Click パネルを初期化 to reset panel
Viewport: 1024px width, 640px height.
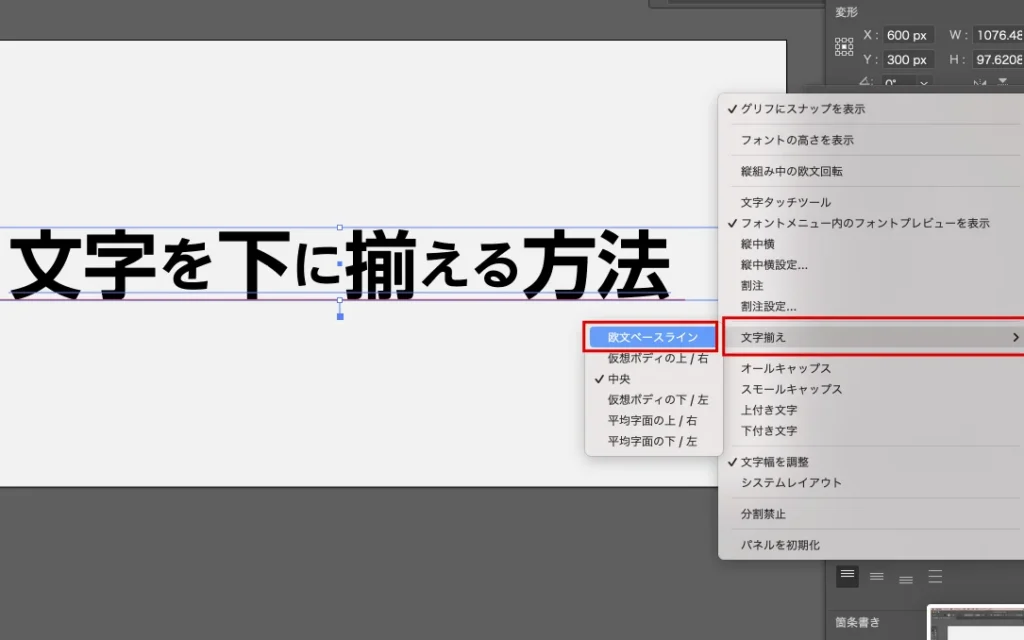click(x=779, y=545)
